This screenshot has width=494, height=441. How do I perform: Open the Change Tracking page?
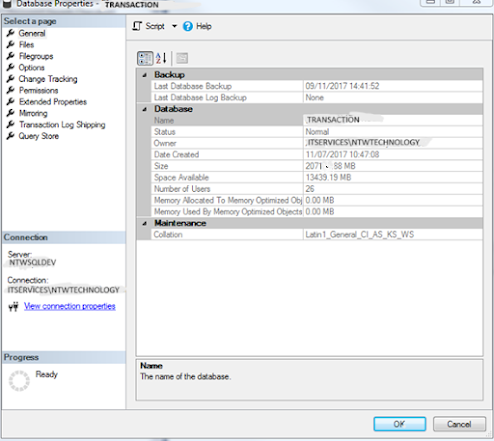pyautogui.click(x=48, y=79)
